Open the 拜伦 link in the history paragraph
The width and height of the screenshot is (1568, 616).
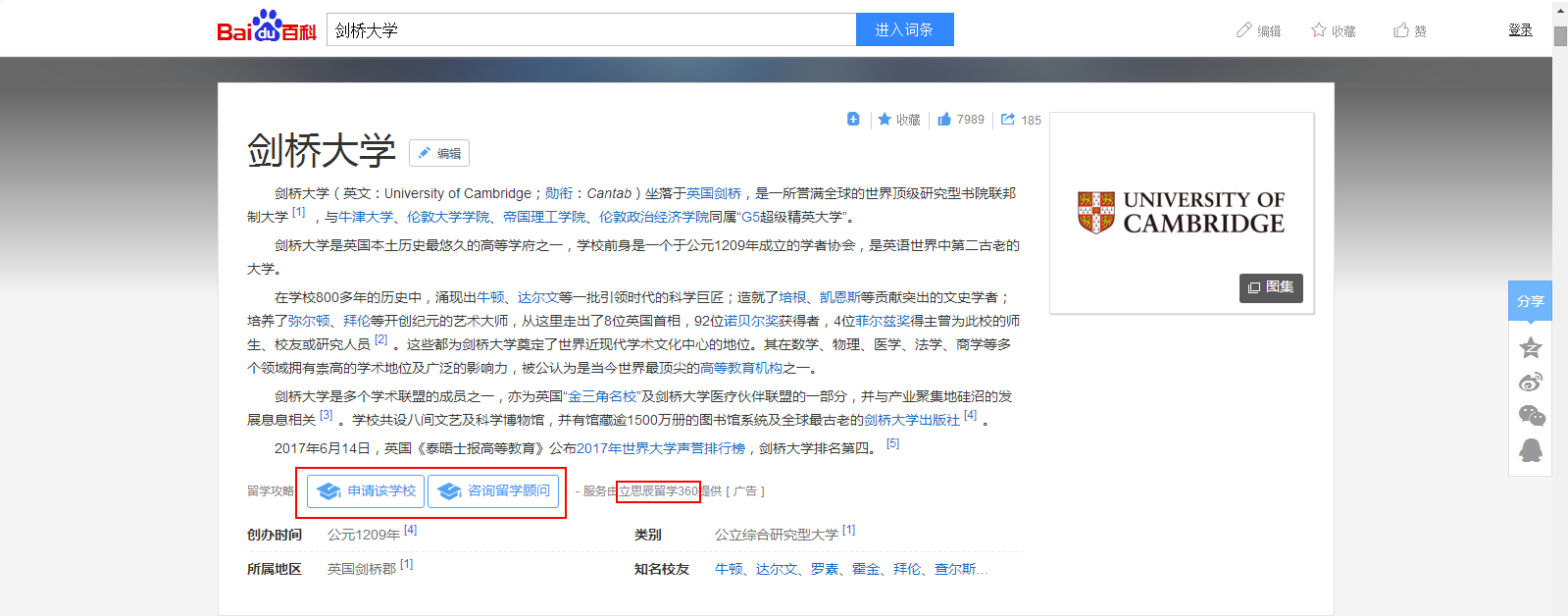(x=357, y=321)
